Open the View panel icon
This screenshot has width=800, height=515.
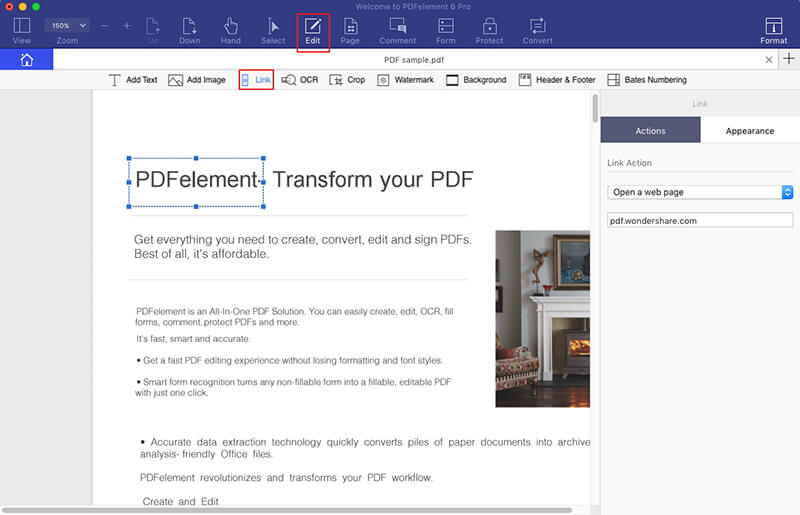(x=22, y=31)
